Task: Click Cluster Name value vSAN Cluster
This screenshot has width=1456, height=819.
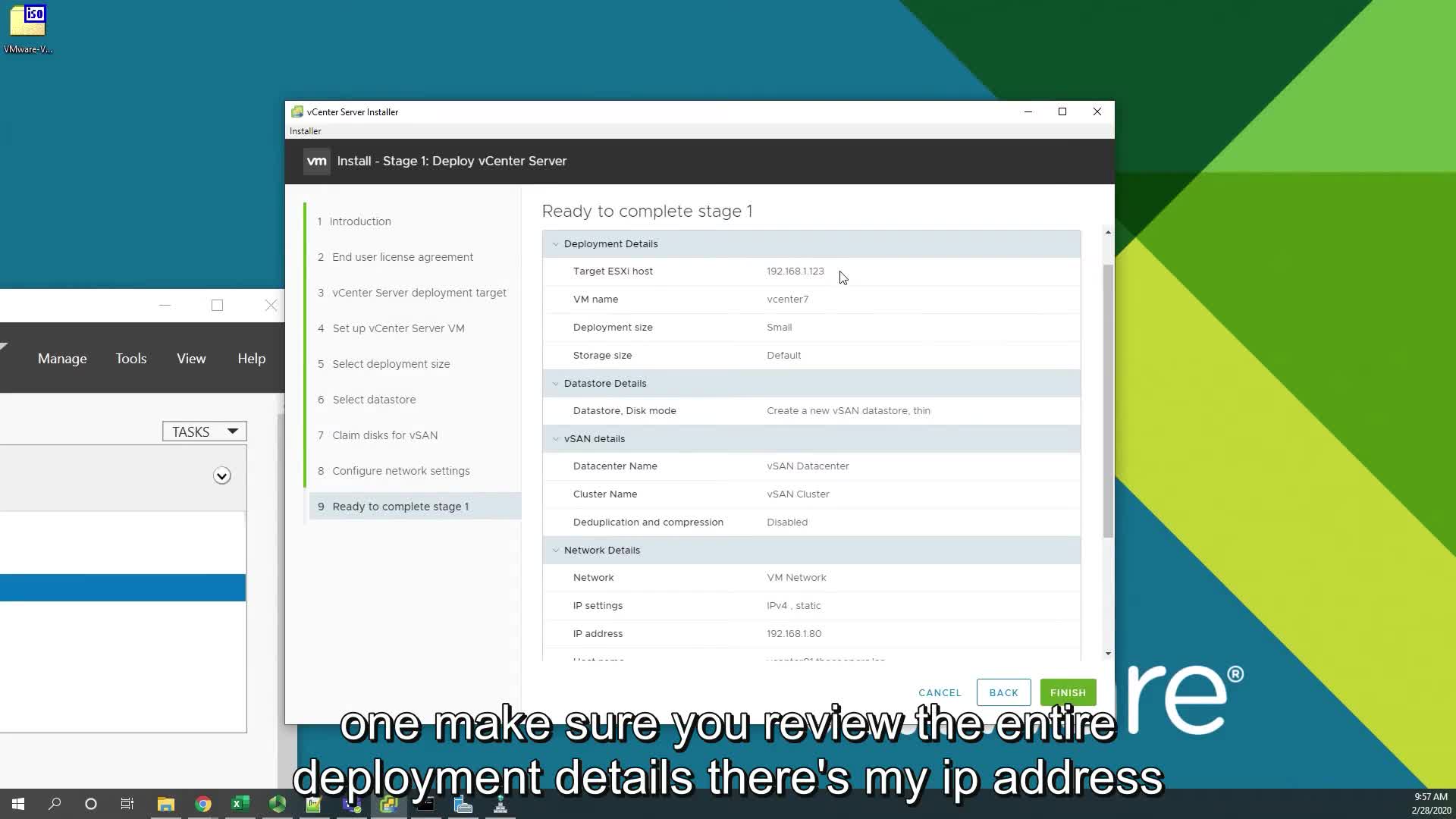Action: 798,494
